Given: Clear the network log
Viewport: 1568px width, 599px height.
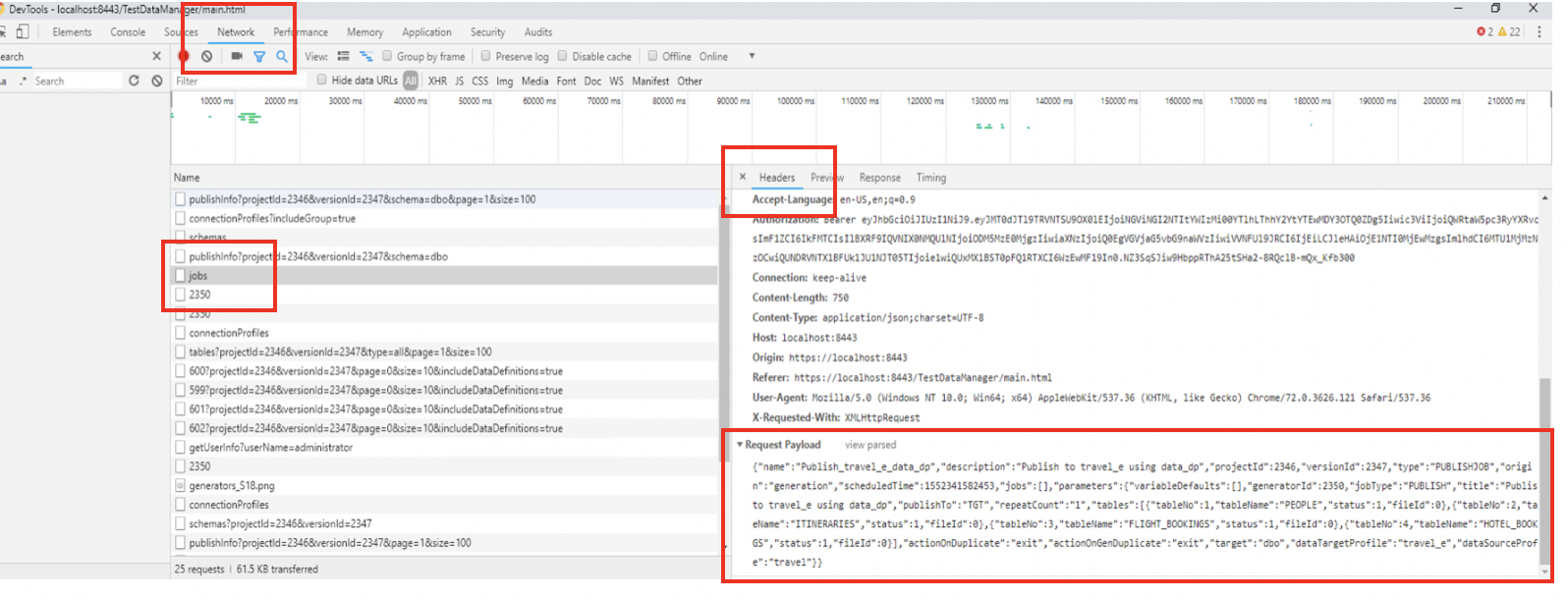Looking at the screenshot, I should [207, 57].
